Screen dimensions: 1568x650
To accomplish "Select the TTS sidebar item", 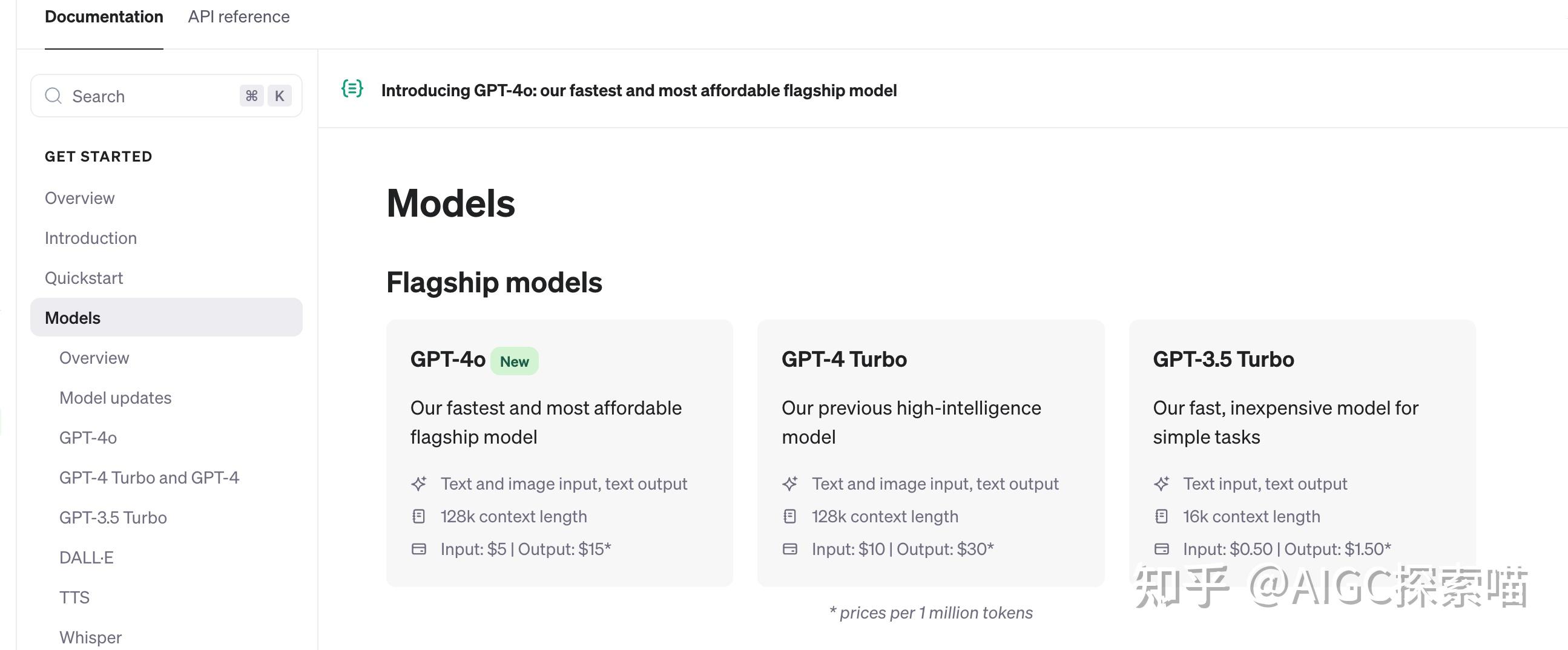I will click(75, 597).
